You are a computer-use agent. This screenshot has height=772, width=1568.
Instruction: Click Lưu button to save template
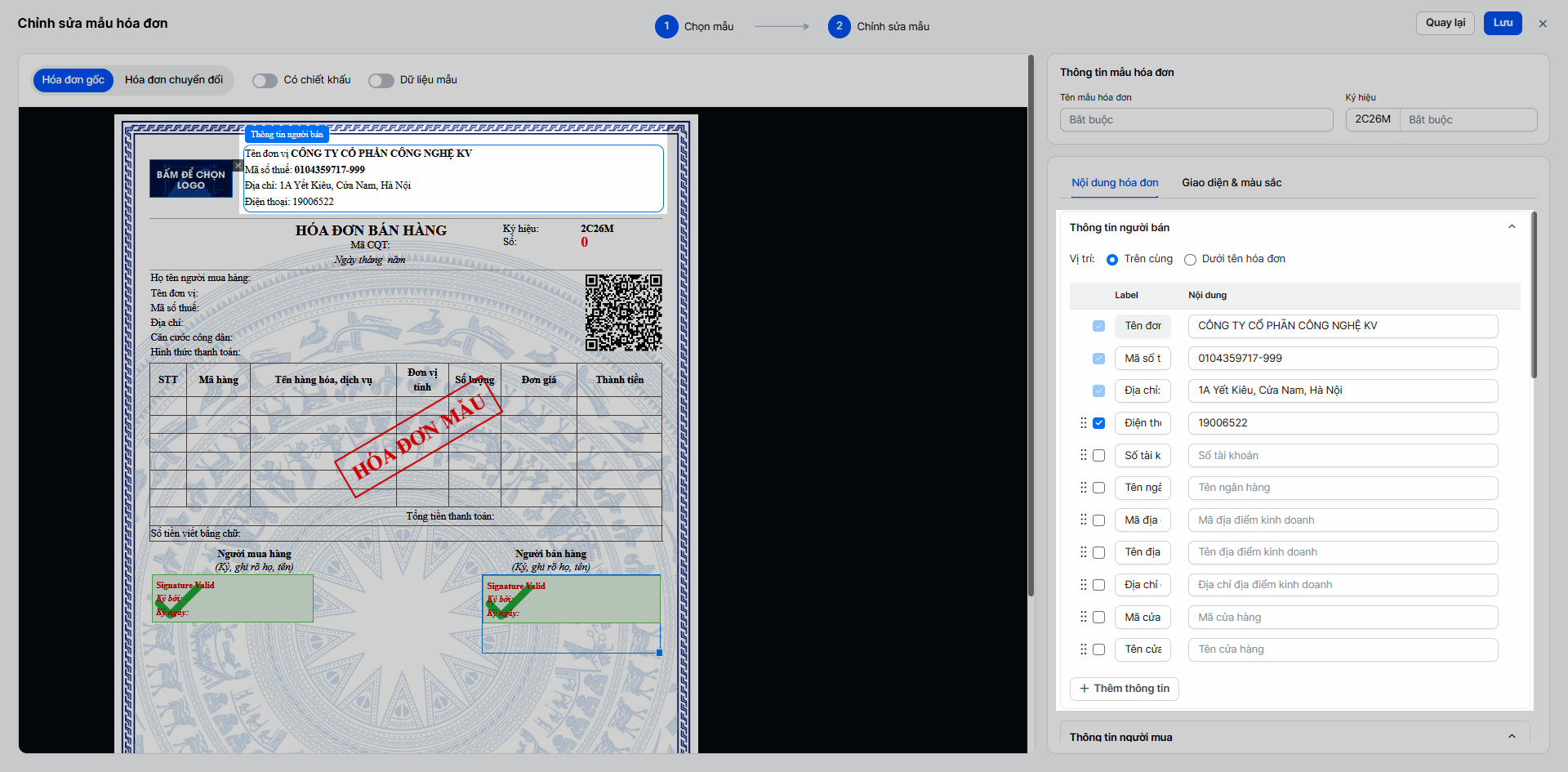[1503, 23]
